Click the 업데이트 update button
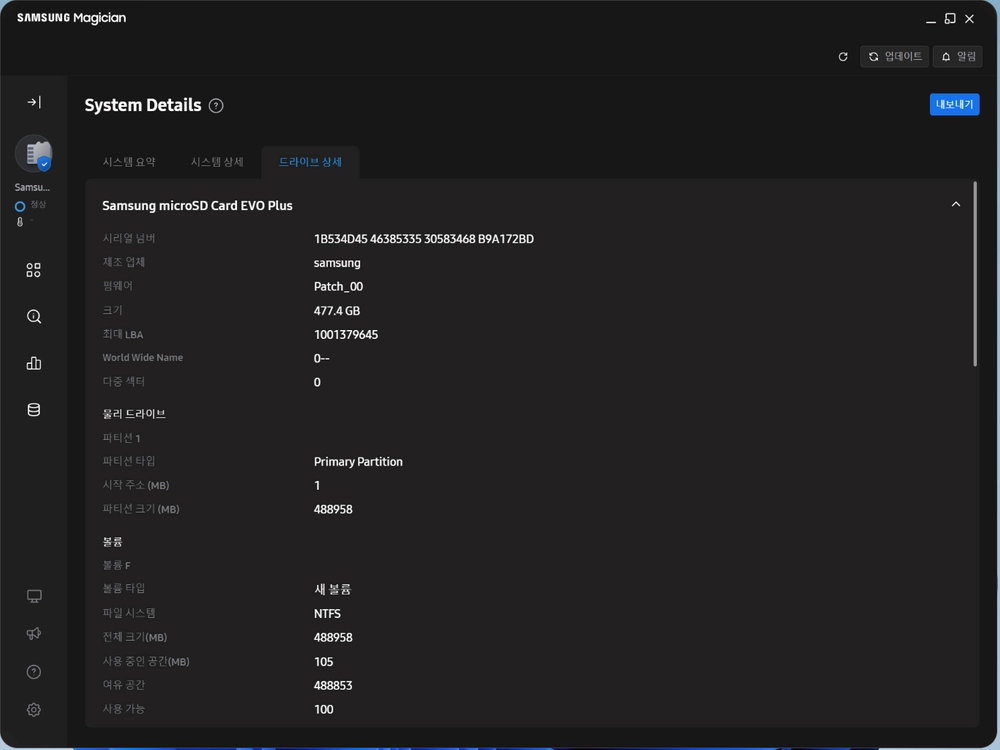The image size is (1000, 750). pyautogui.click(x=894, y=57)
